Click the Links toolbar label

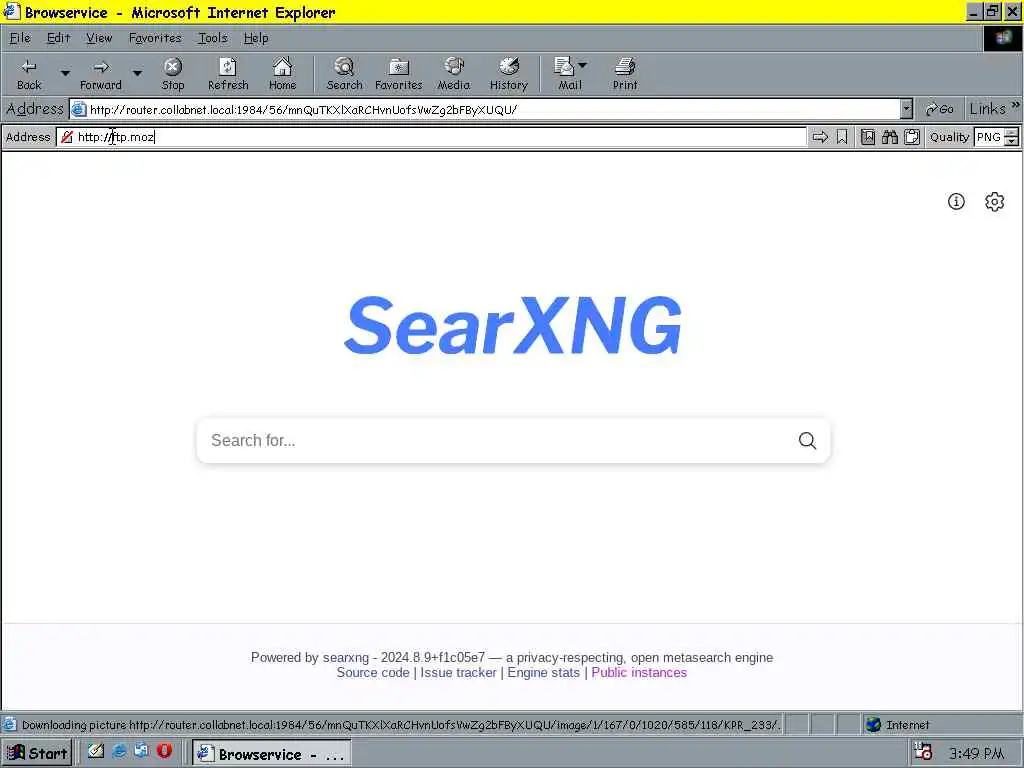tap(987, 109)
